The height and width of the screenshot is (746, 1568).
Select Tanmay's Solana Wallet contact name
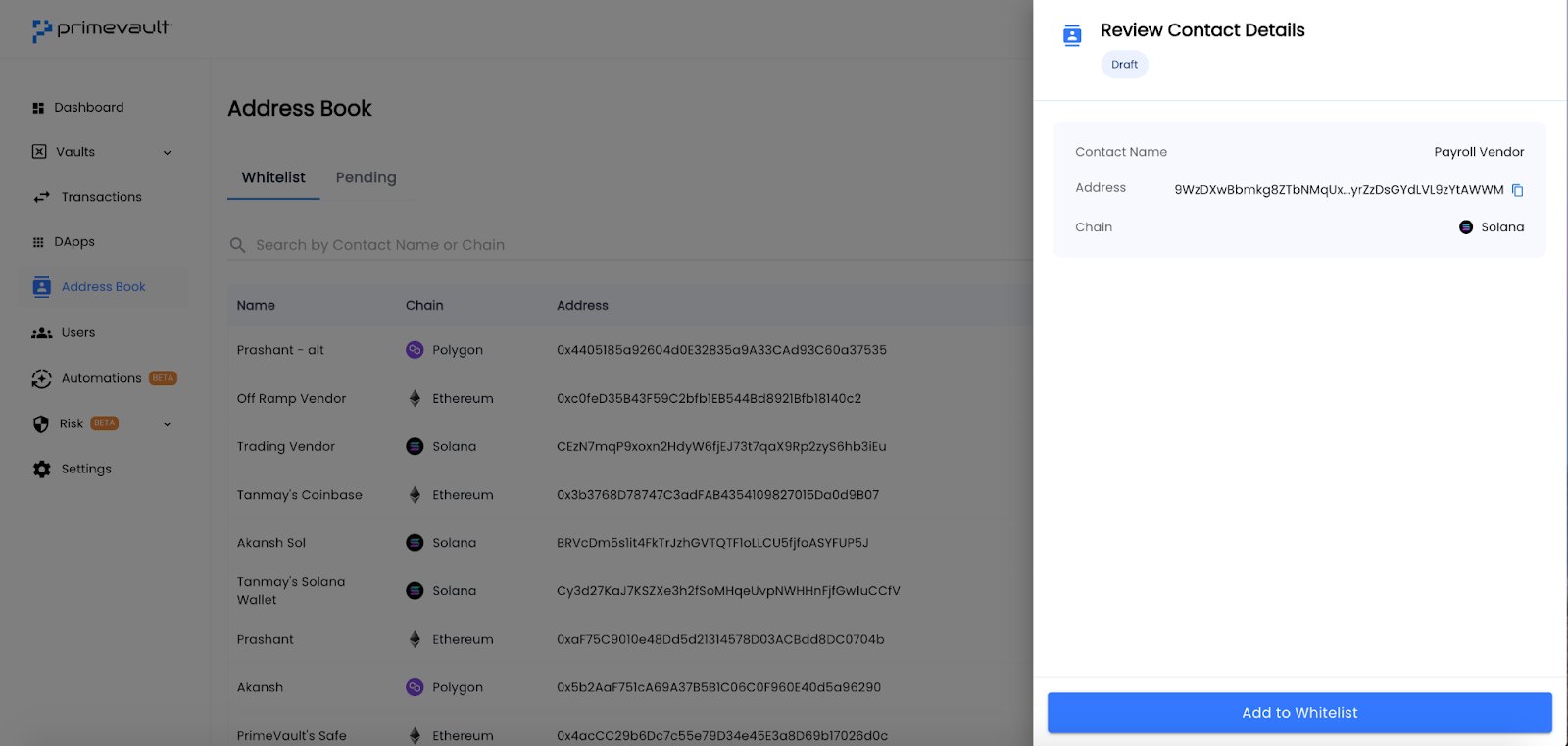pyautogui.click(x=290, y=591)
